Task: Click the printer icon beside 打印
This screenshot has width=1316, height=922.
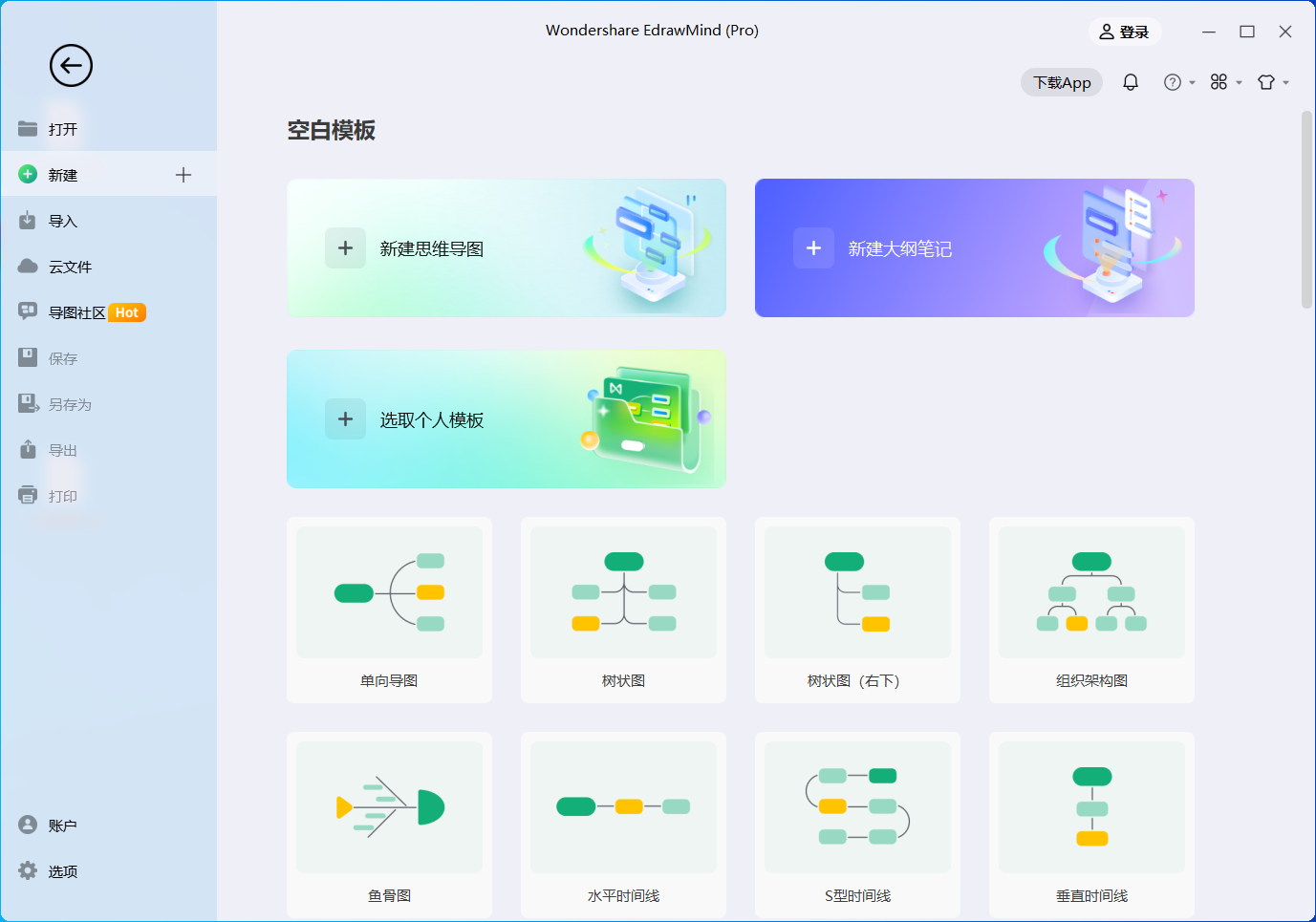Action: point(28,496)
